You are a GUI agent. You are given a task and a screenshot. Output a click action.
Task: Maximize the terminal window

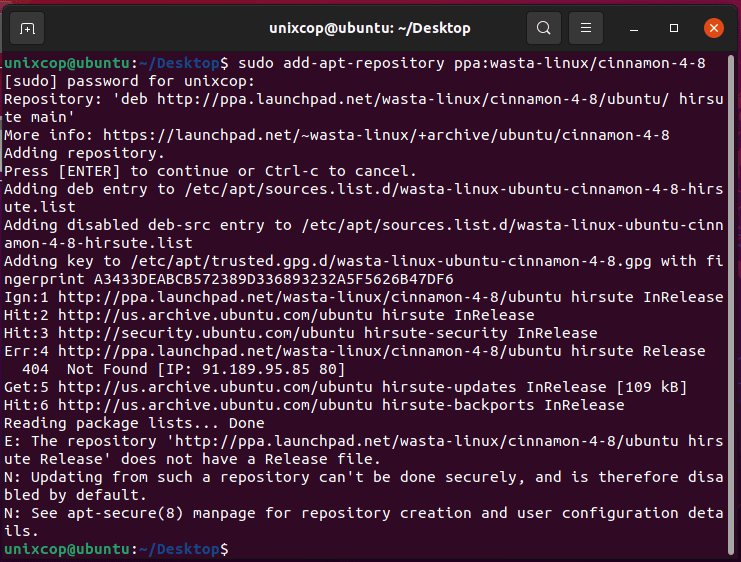click(674, 28)
